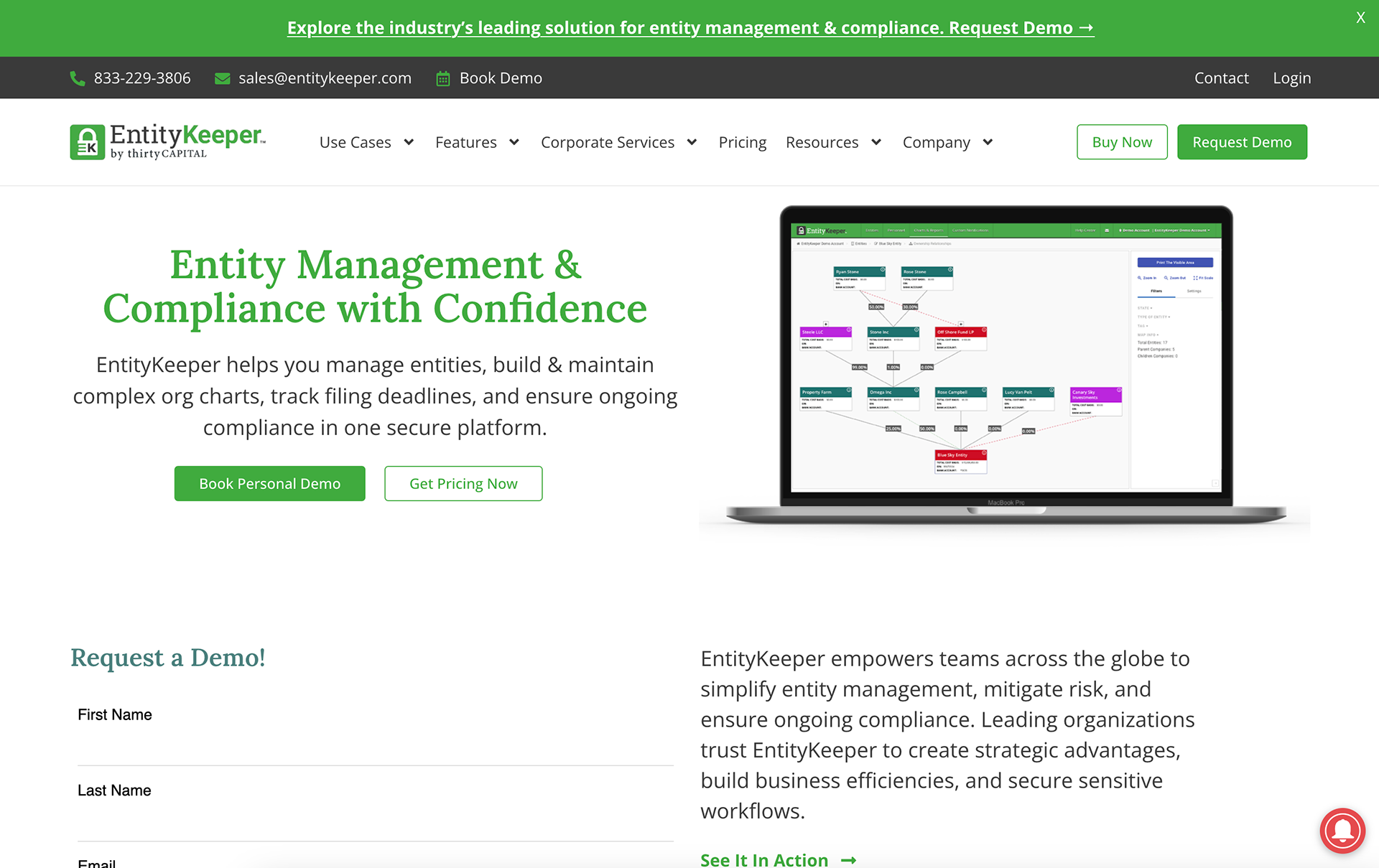Click the envelope email icon

click(223, 78)
